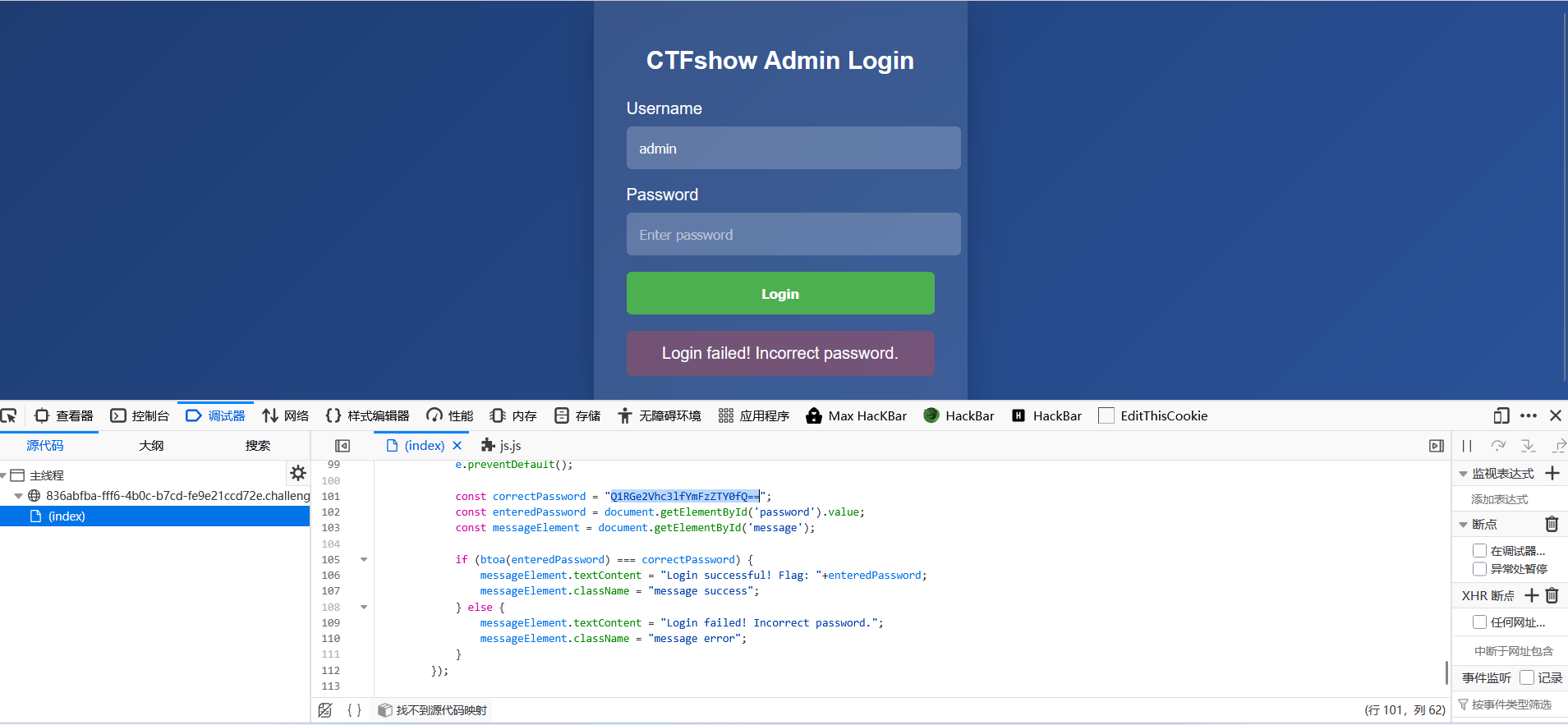Click the step in button
This screenshot has height=725, width=1568.
(1528, 446)
